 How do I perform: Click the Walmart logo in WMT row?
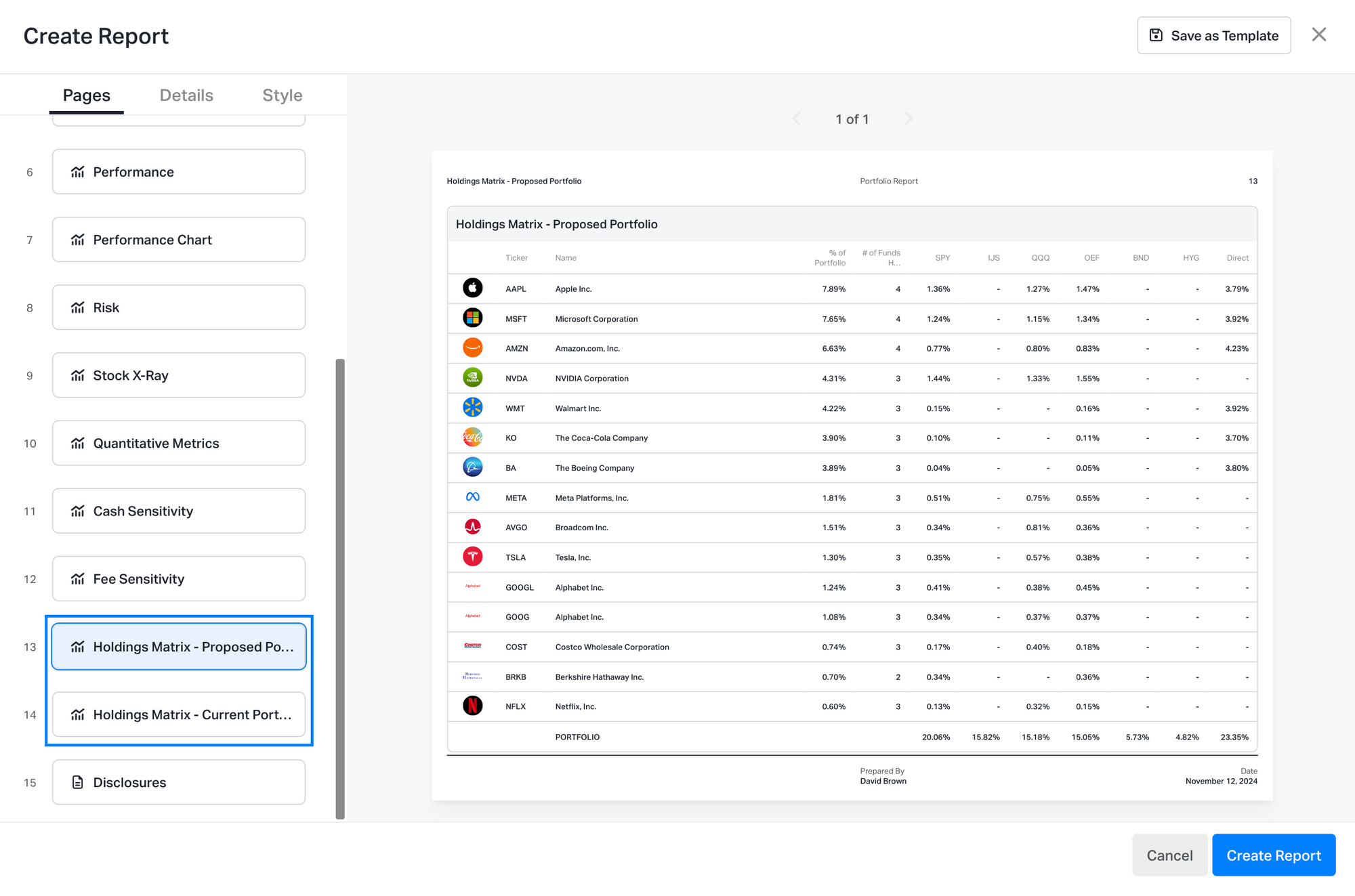[473, 407]
